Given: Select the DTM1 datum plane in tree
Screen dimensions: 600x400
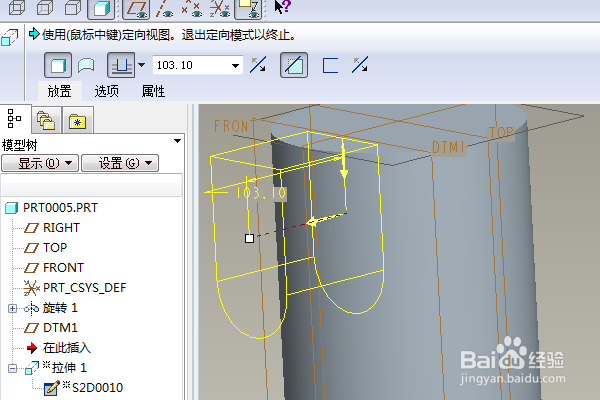Looking at the screenshot, I should tap(51, 328).
